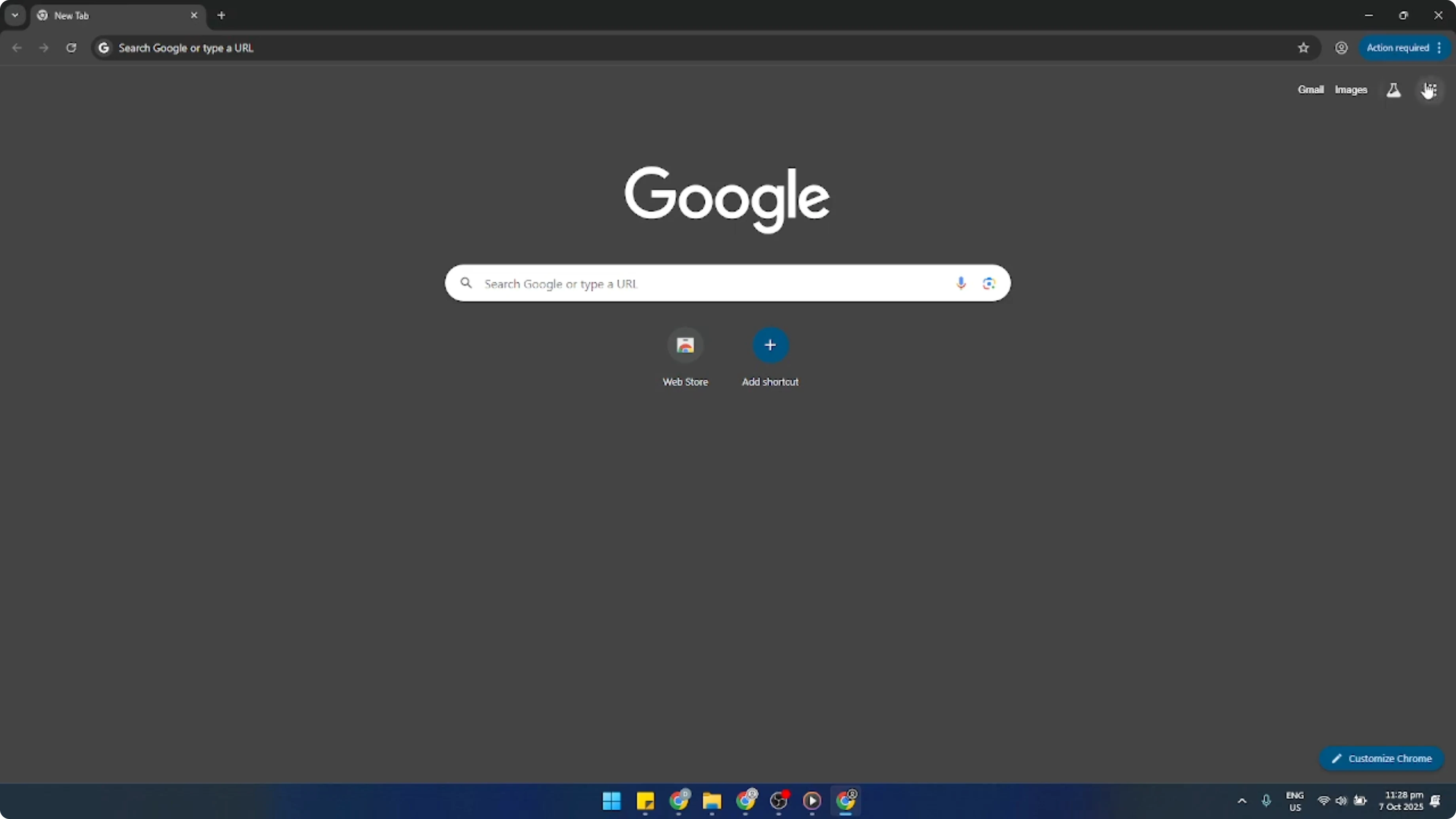Screen dimensions: 1456x819
Task: Bookmark this page with the star icon
Action: (1303, 48)
